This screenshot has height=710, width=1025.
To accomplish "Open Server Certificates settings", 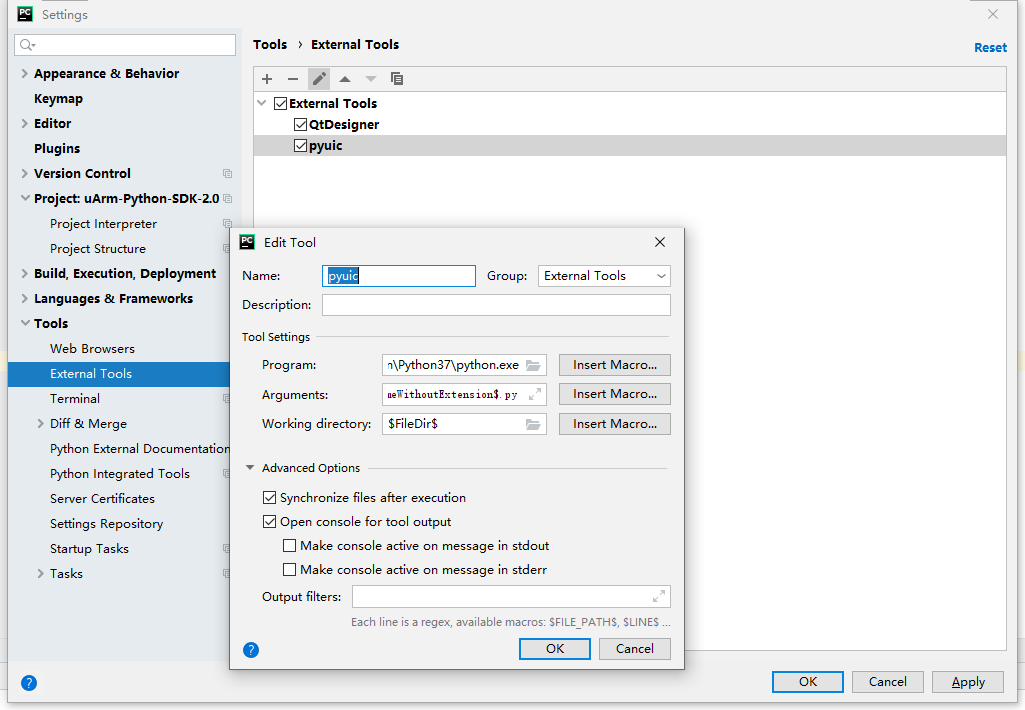I will click(x=102, y=499).
